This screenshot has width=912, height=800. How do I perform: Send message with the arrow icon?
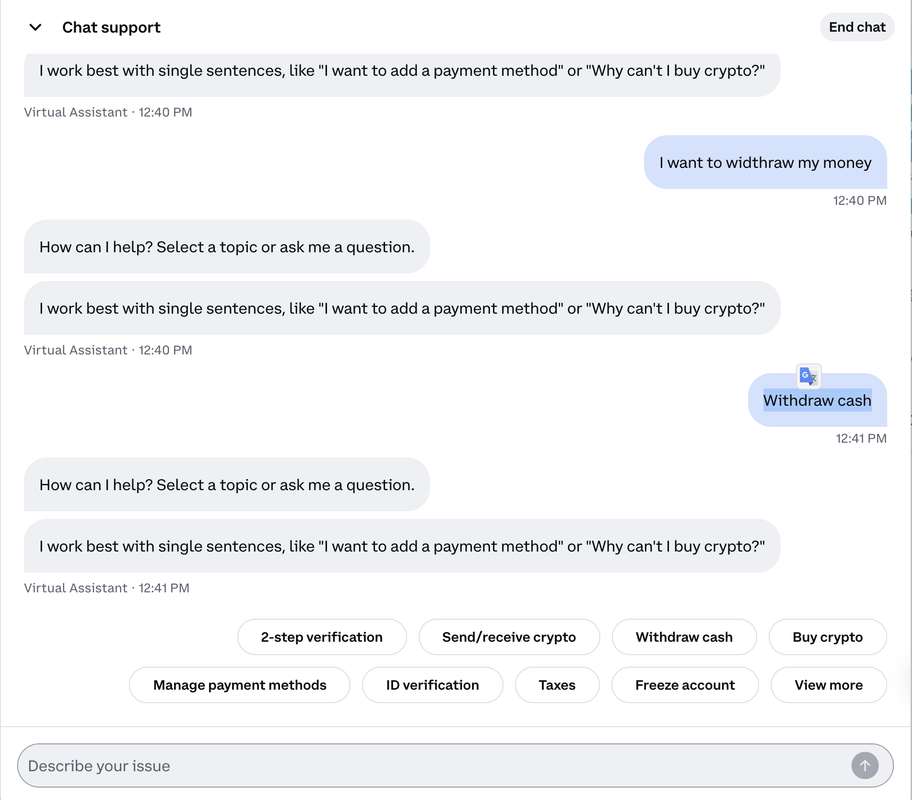click(865, 765)
